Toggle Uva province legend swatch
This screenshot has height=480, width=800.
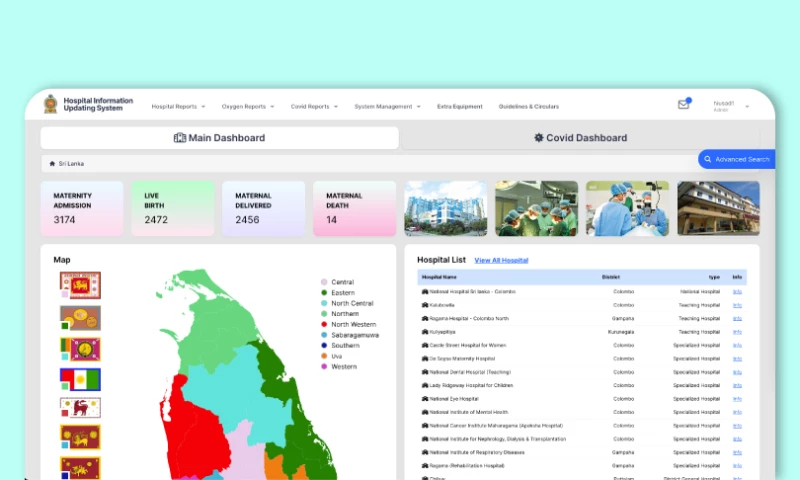tap(324, 356)
